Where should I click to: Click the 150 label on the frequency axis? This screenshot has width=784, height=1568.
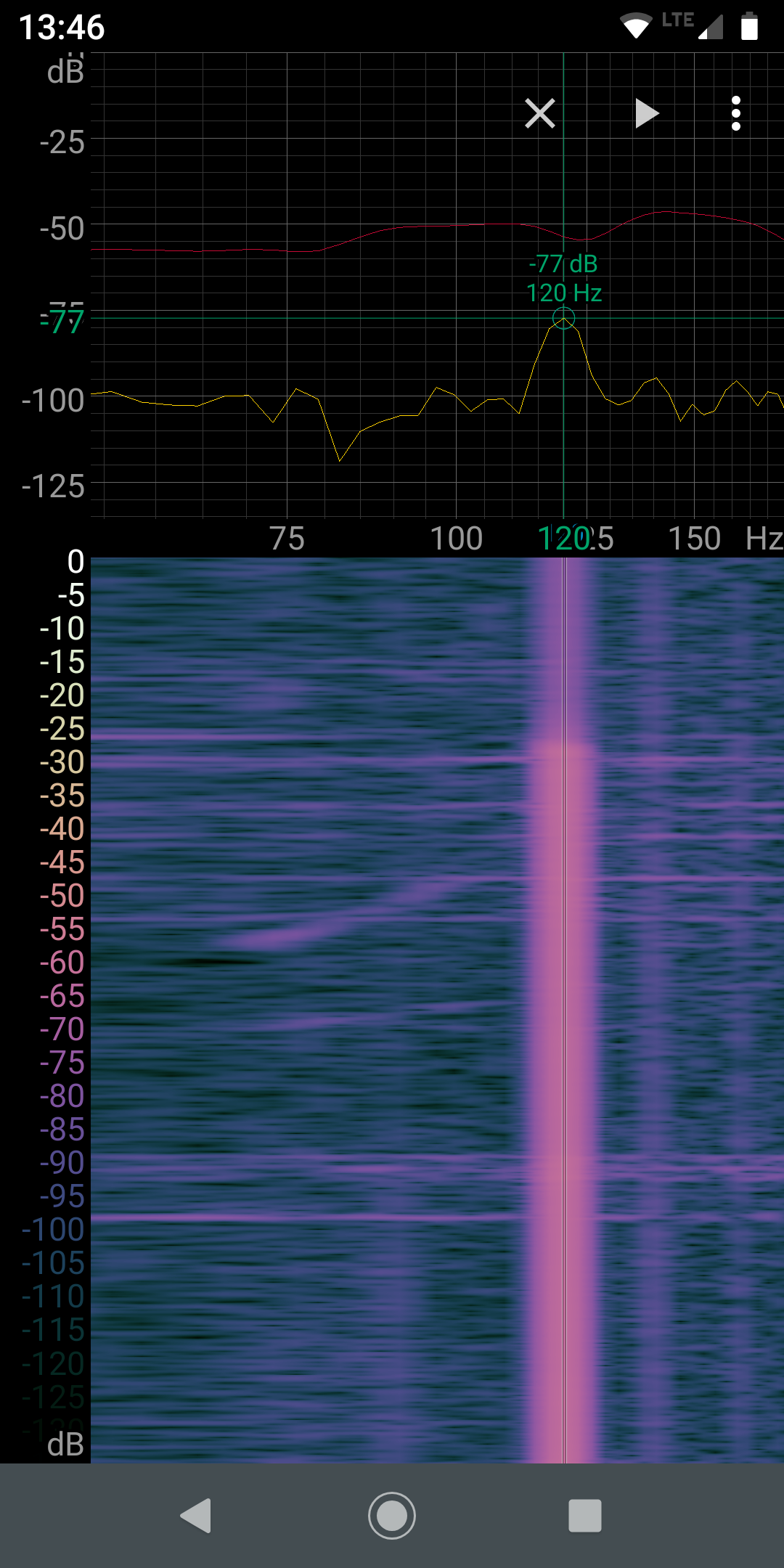coord(694,539)
